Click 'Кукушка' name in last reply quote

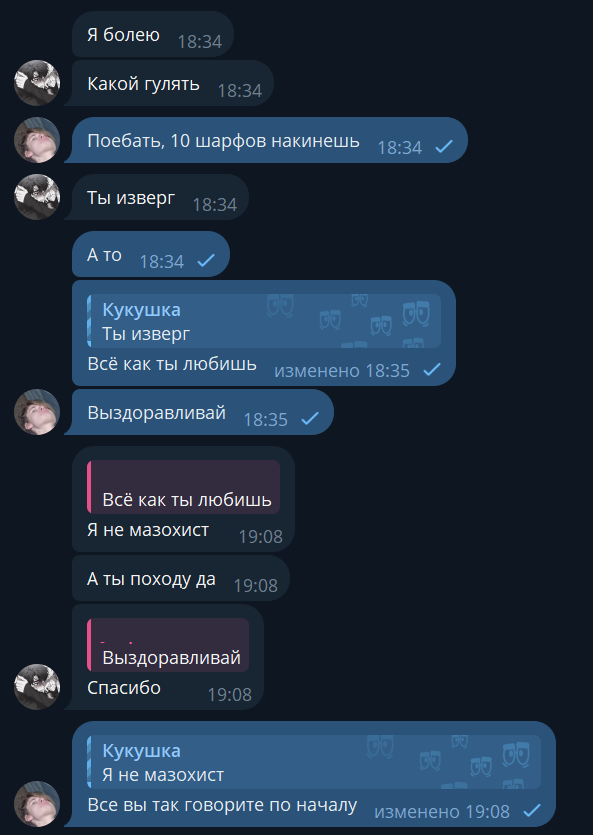(x=141, y=750)
